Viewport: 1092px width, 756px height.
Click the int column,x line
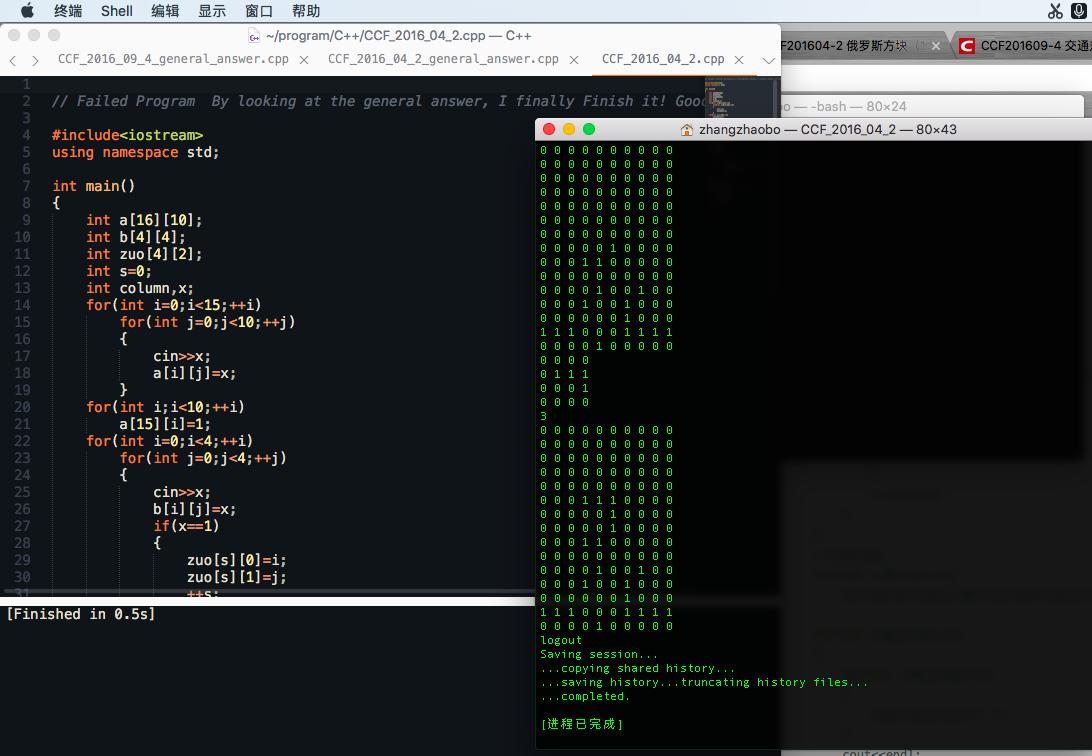140,288
